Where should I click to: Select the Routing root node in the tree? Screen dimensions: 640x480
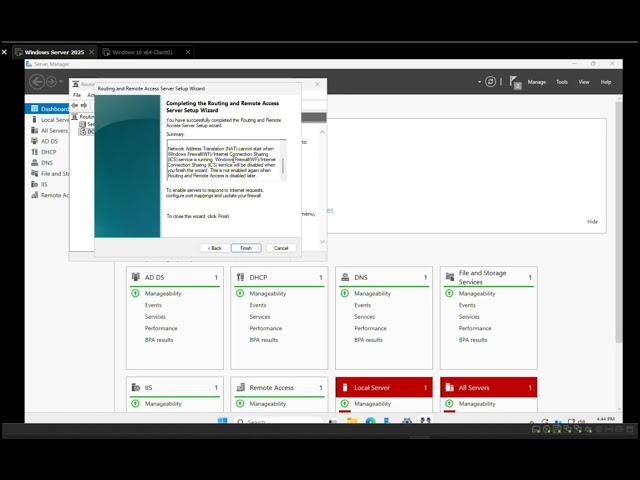tap(83, 117)
